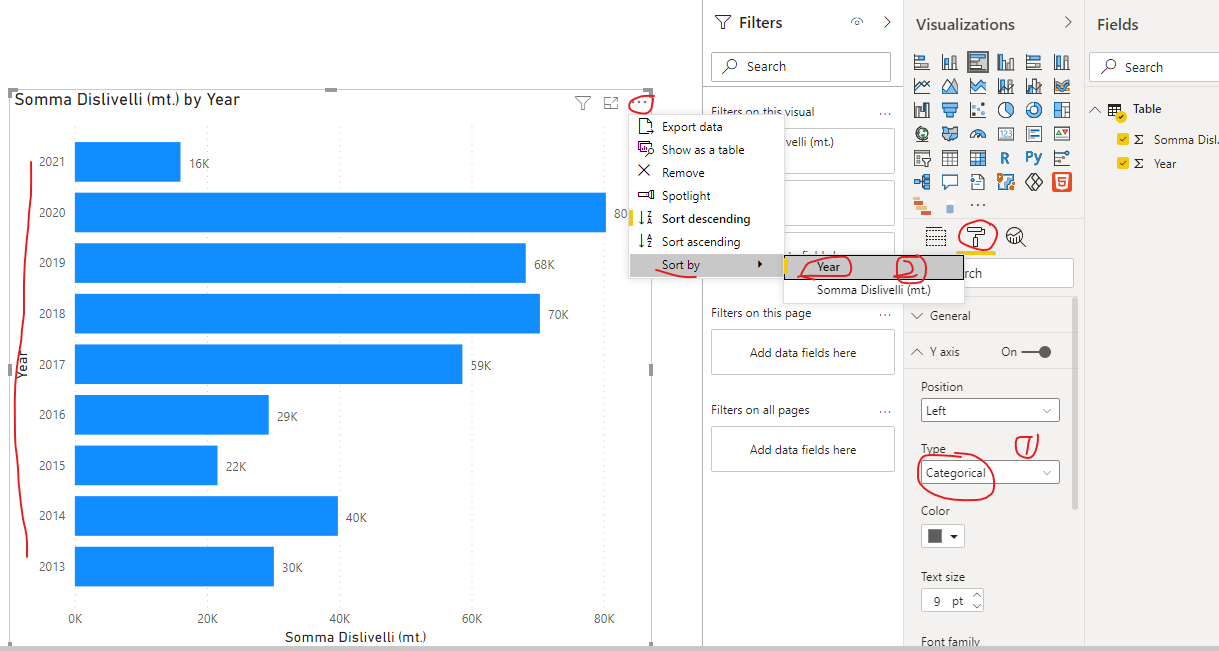Viewport: 1219px width, 651px height.
Task: Toggle the Year field checkbox
Action: pos(1123,163)
